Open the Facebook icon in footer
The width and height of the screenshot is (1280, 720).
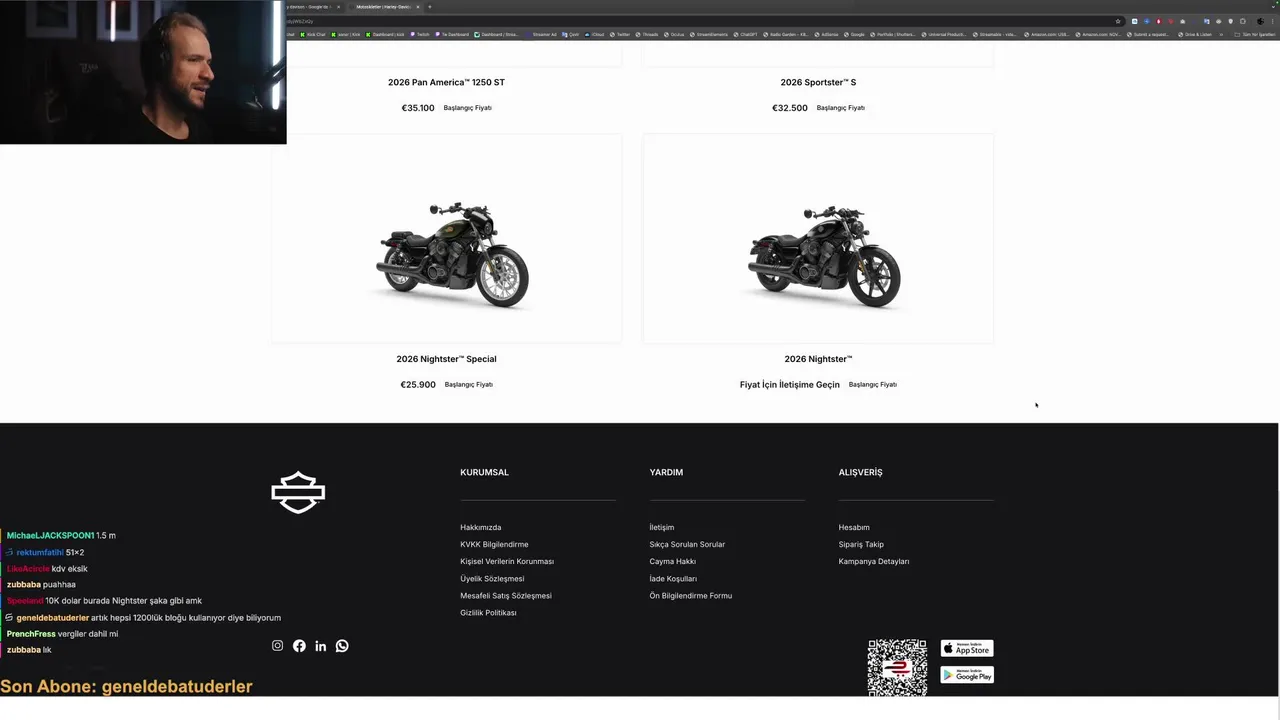(299, 646)
